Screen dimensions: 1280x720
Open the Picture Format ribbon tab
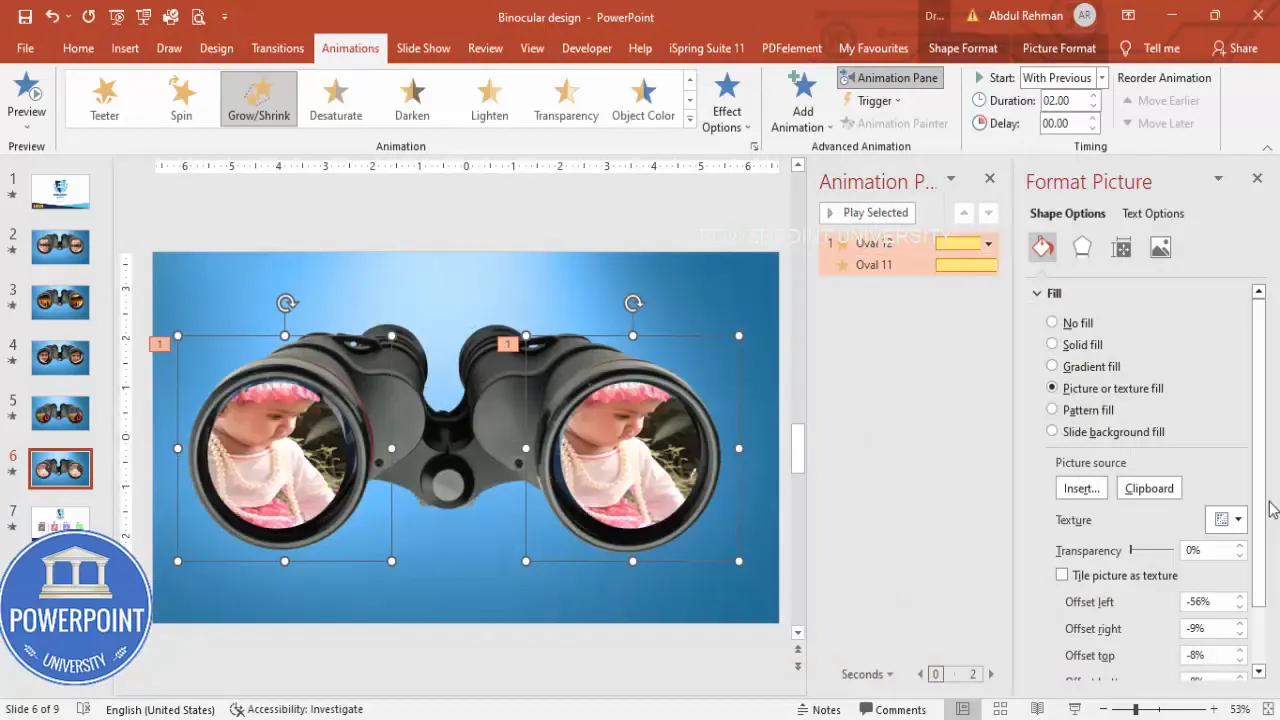click(1059, 48)
